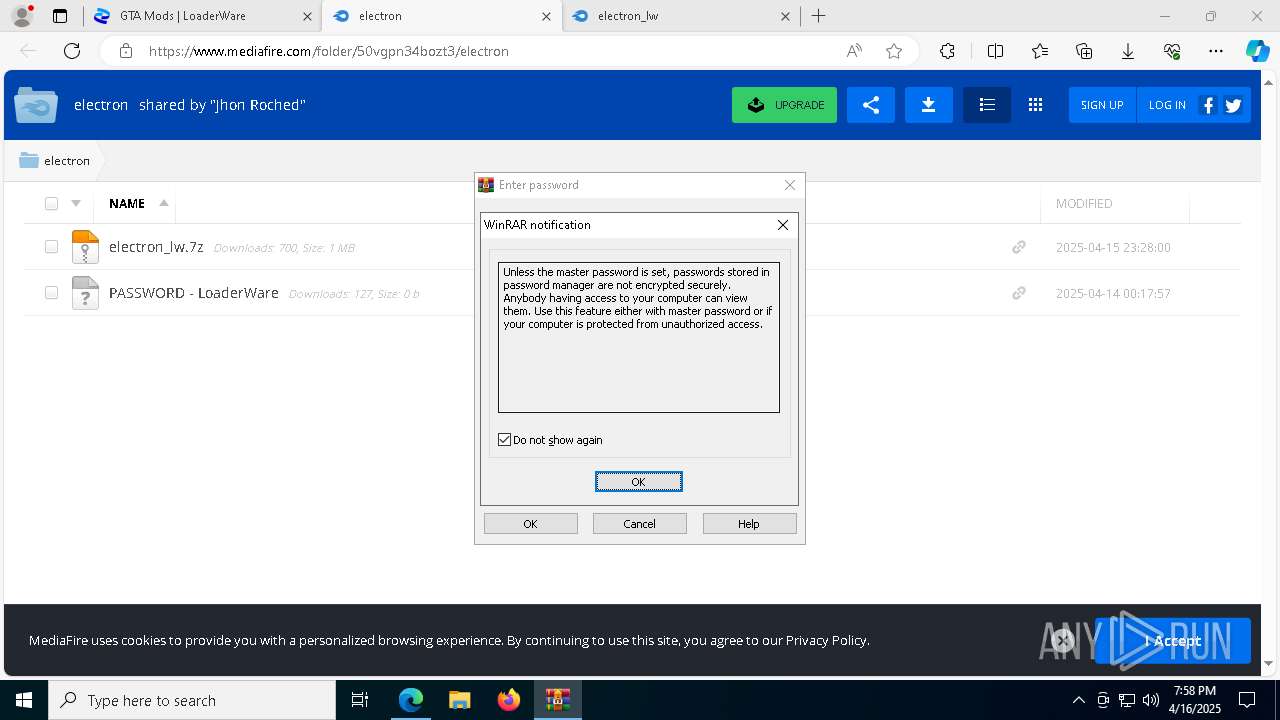Open File Explorer from the taskbar
Screen dimensions: 1280x720
(459, 700)
